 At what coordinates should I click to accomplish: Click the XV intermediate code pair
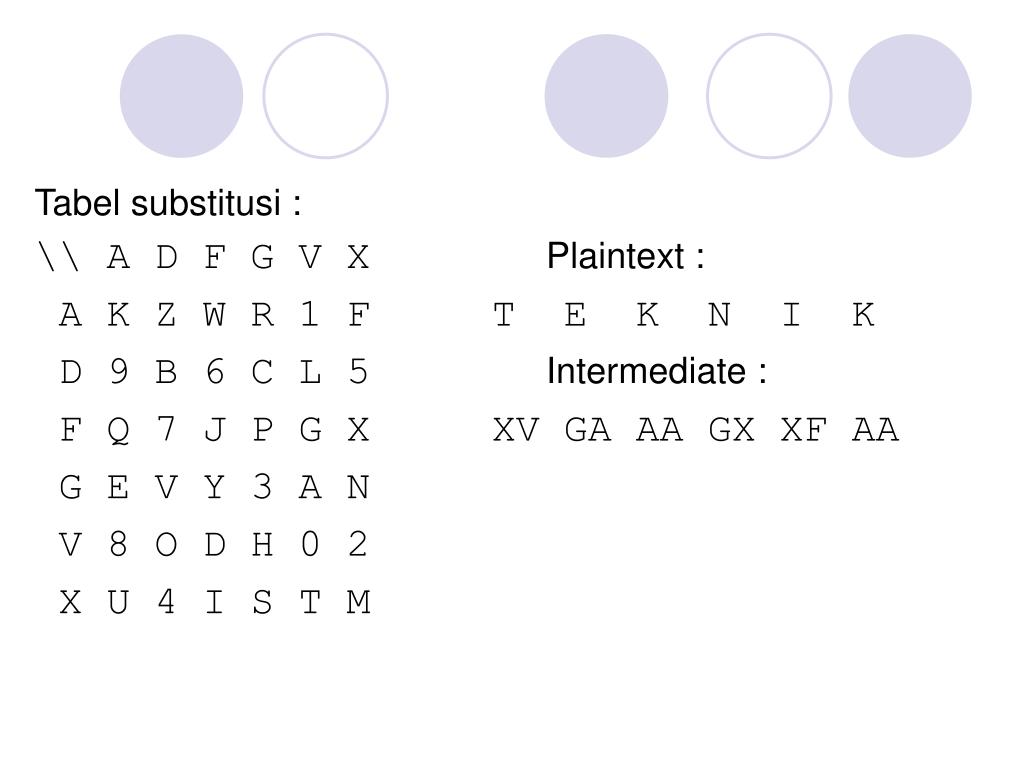(x=516, y=430)
